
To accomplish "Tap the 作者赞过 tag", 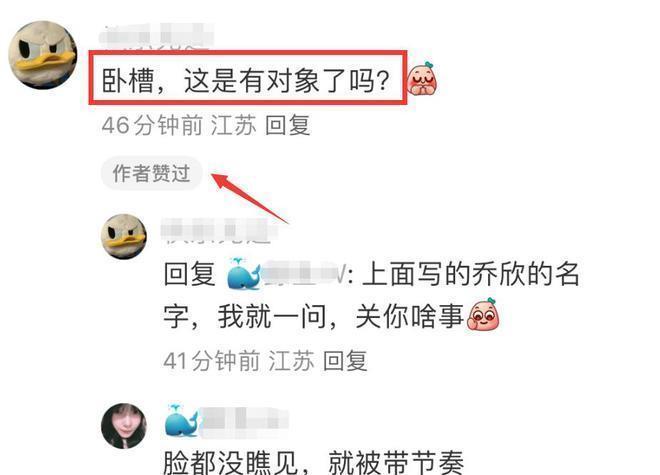I will [x=152, y=173].
